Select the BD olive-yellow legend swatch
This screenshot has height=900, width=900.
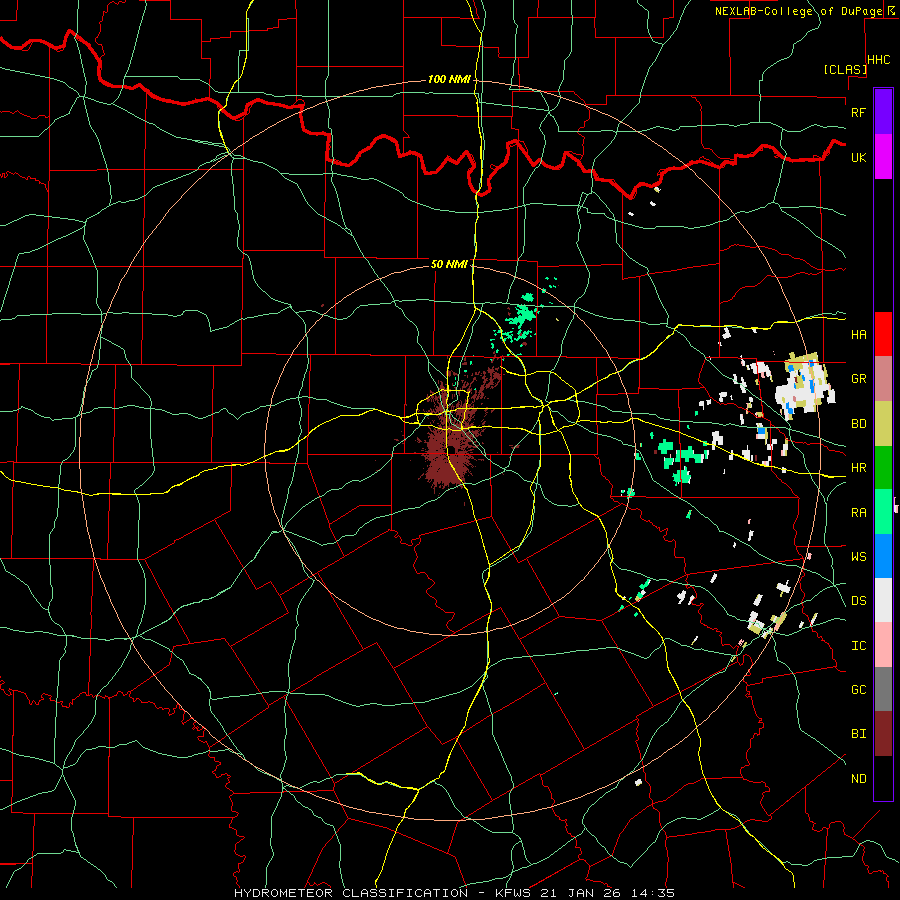pyautogui.click(x=883, y=424)
